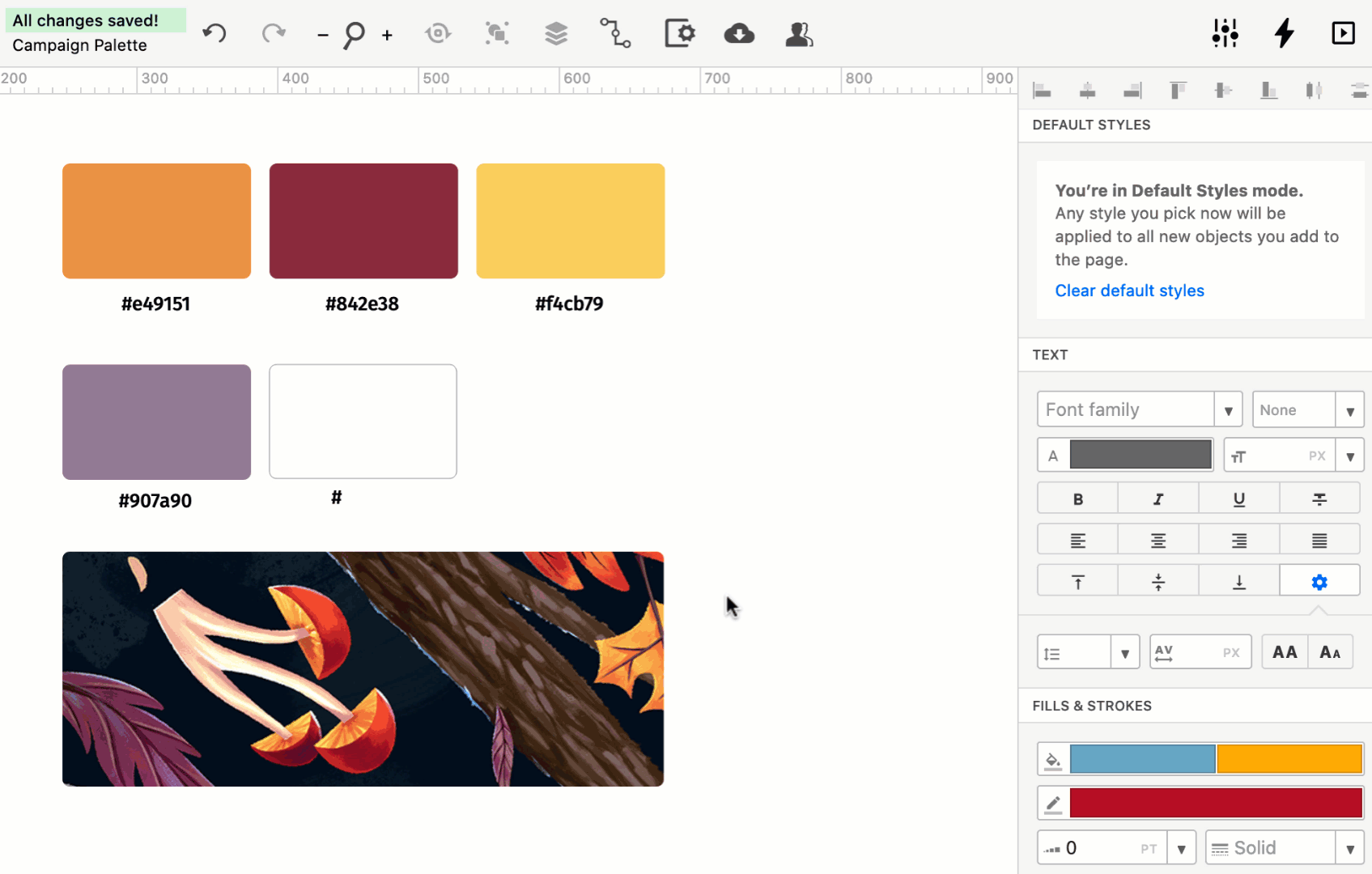Expand the font size unit dropdown

1349,456
